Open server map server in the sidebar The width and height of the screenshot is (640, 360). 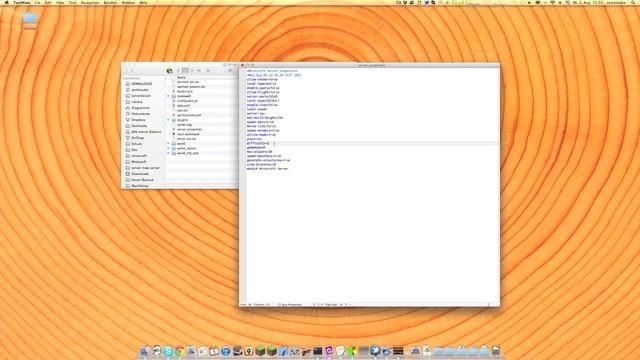click(145, 168)
